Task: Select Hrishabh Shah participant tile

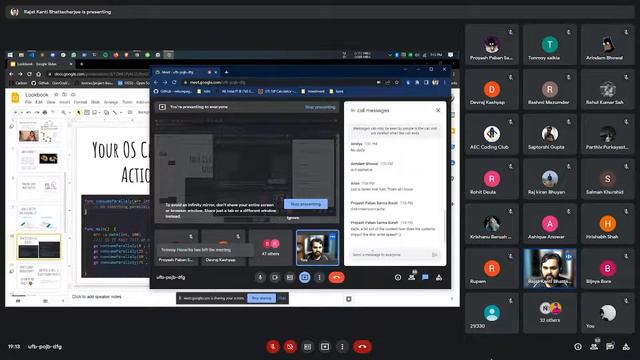Action: coord(607,223)
